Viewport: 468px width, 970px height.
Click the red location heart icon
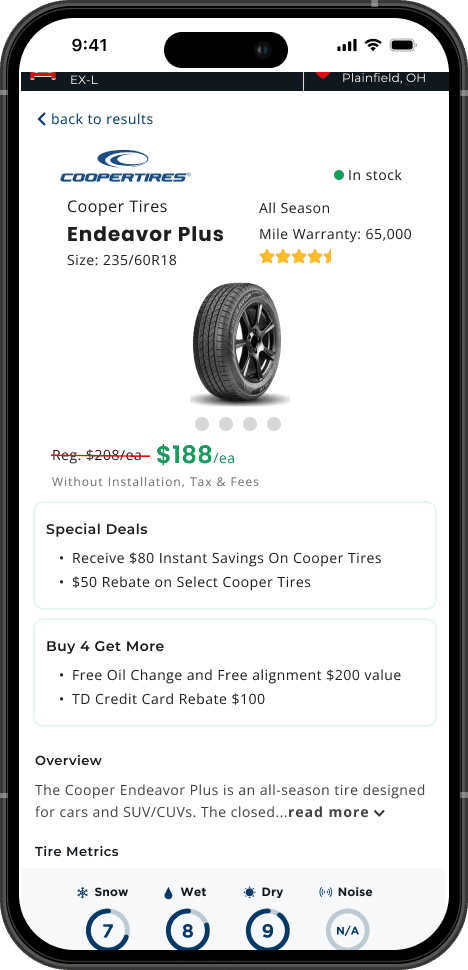click(322, 75)
